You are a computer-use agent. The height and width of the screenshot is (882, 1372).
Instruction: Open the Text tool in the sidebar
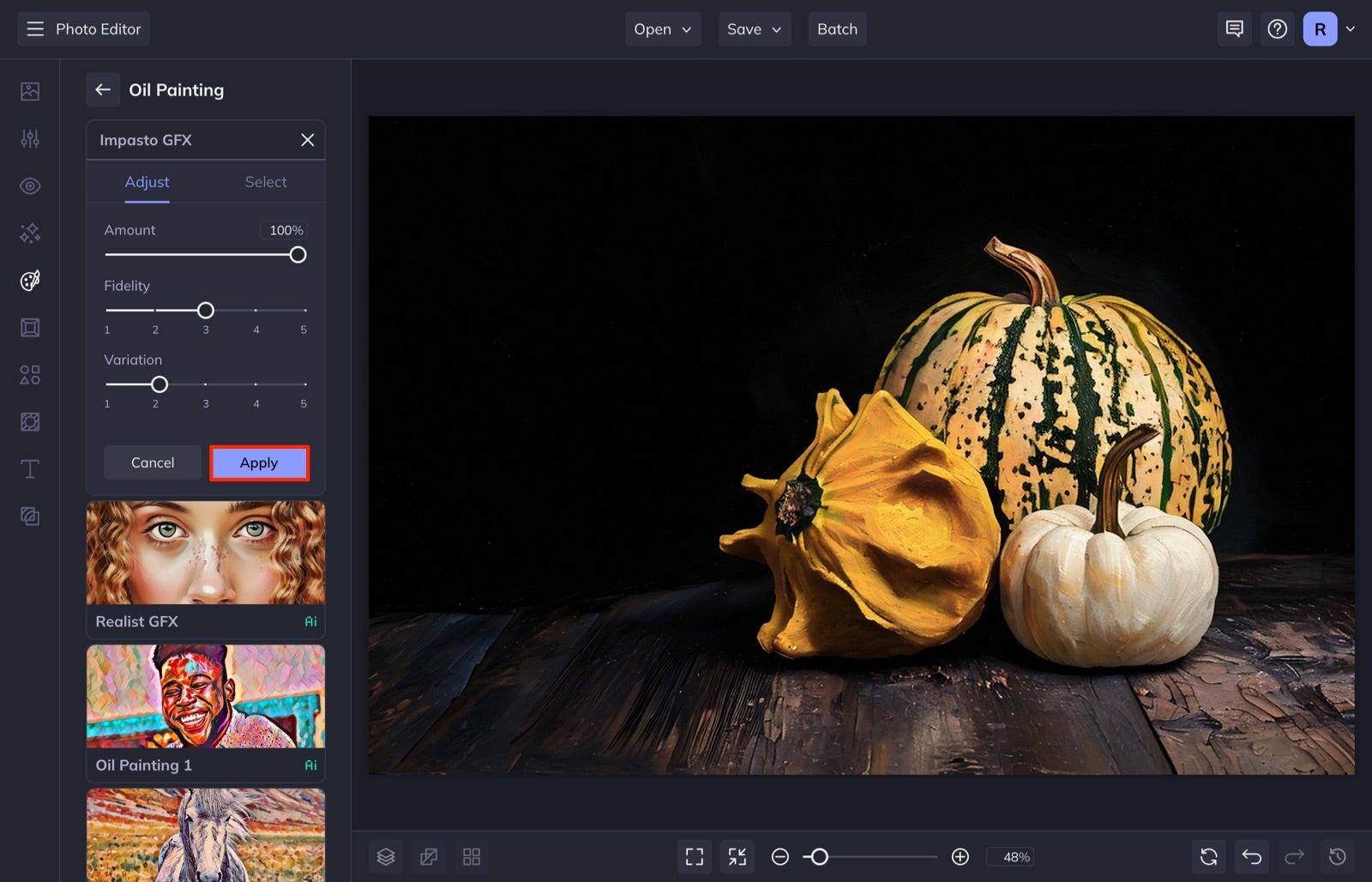click(x=29, y=468)
